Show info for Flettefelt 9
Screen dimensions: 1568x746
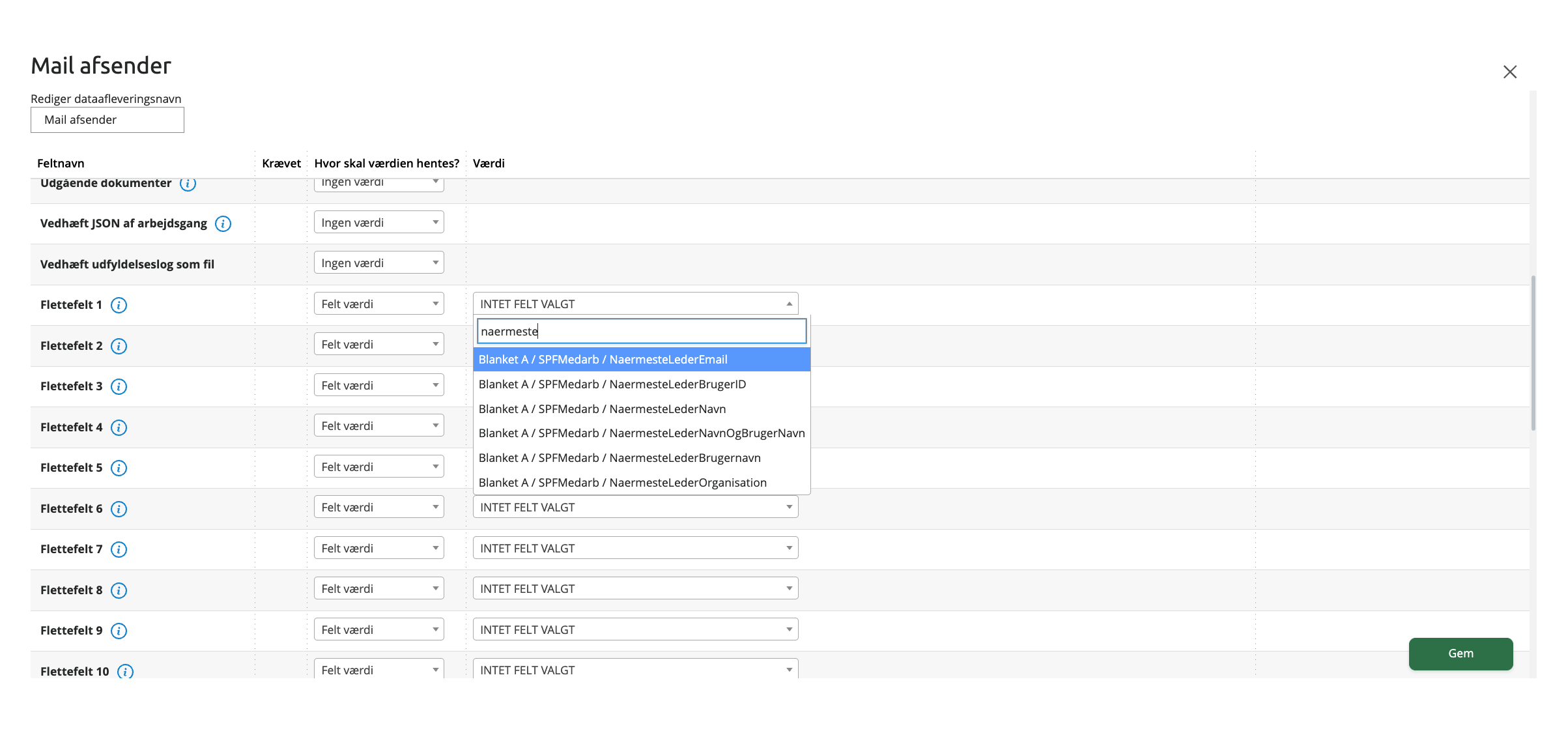(x=119, y=631)
